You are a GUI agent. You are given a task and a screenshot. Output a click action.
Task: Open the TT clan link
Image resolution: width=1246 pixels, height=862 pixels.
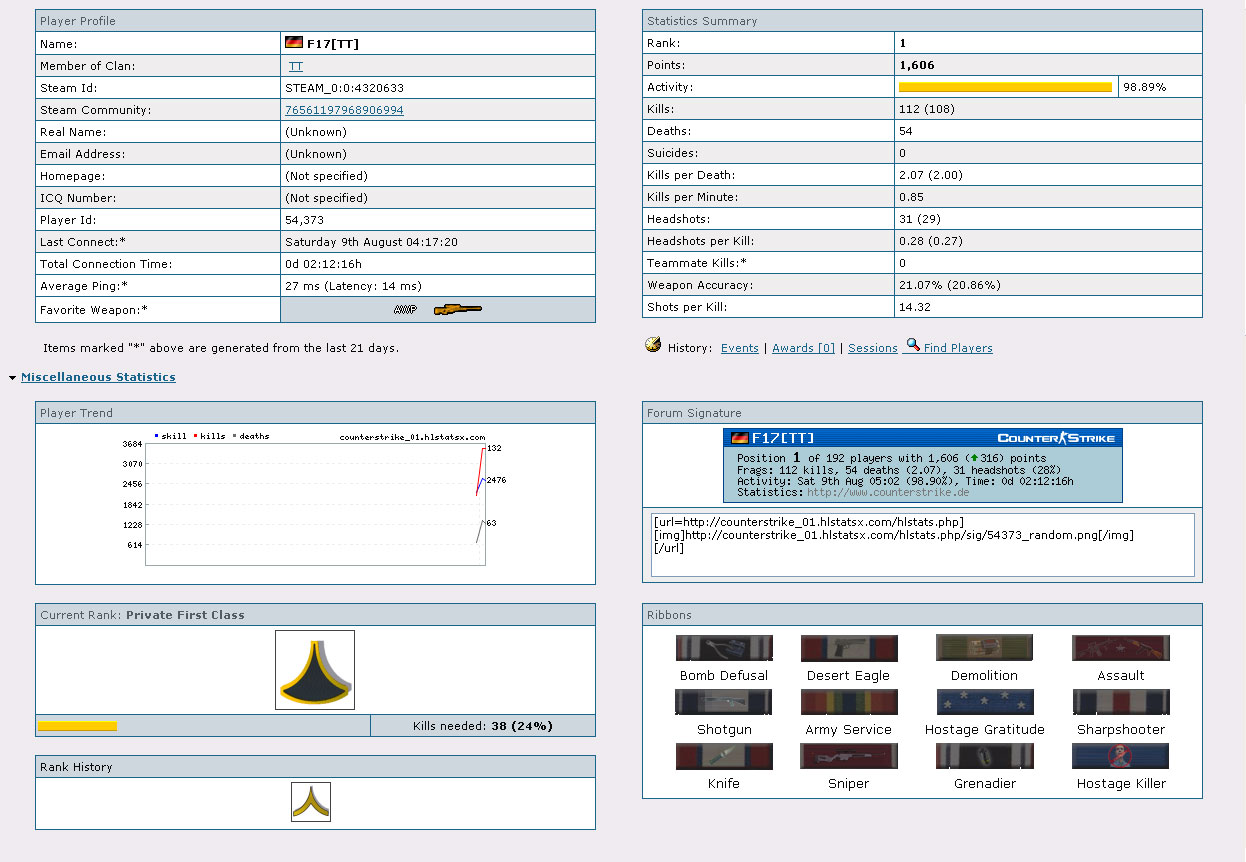click(x=296, y=66)
